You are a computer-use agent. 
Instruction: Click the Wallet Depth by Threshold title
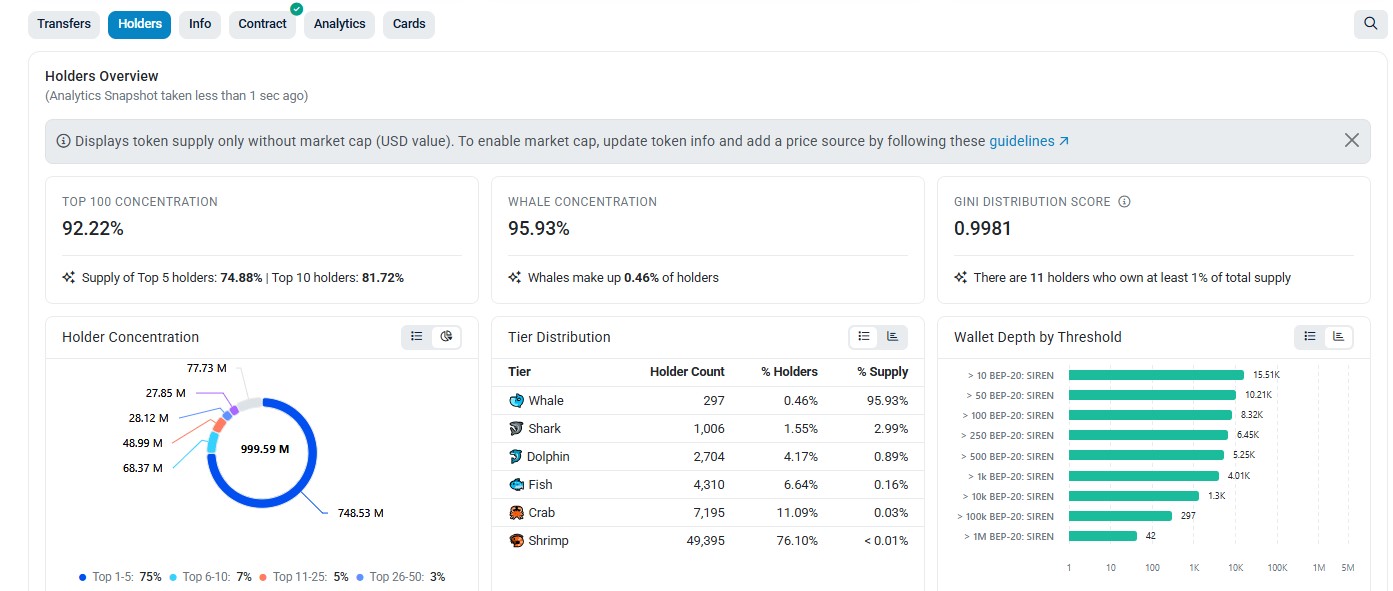pyautogui.click(x=1038, y=337)
